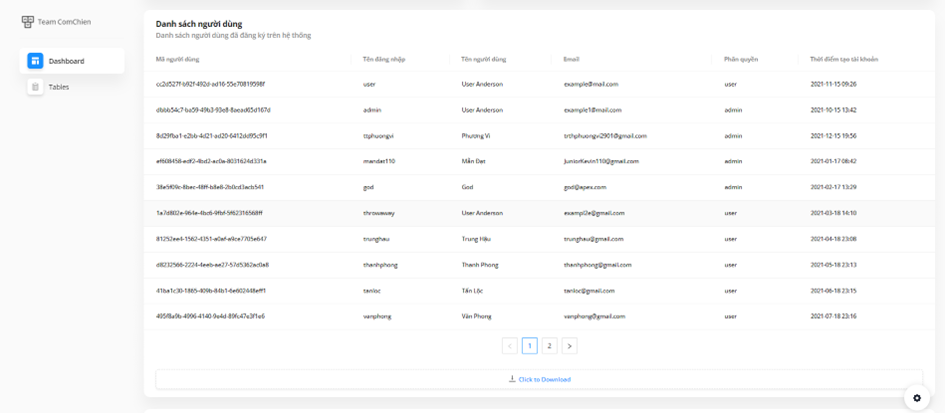
Task: Click the timestamp 2021-07-18 23:16
Action: 833,316
